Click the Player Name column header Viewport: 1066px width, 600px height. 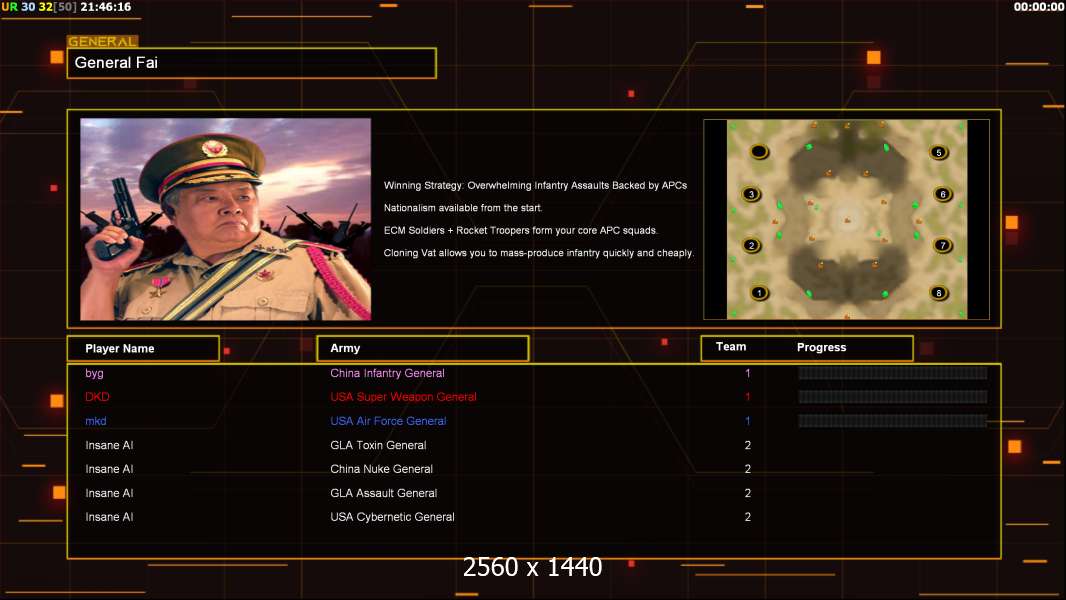point(143,349)
